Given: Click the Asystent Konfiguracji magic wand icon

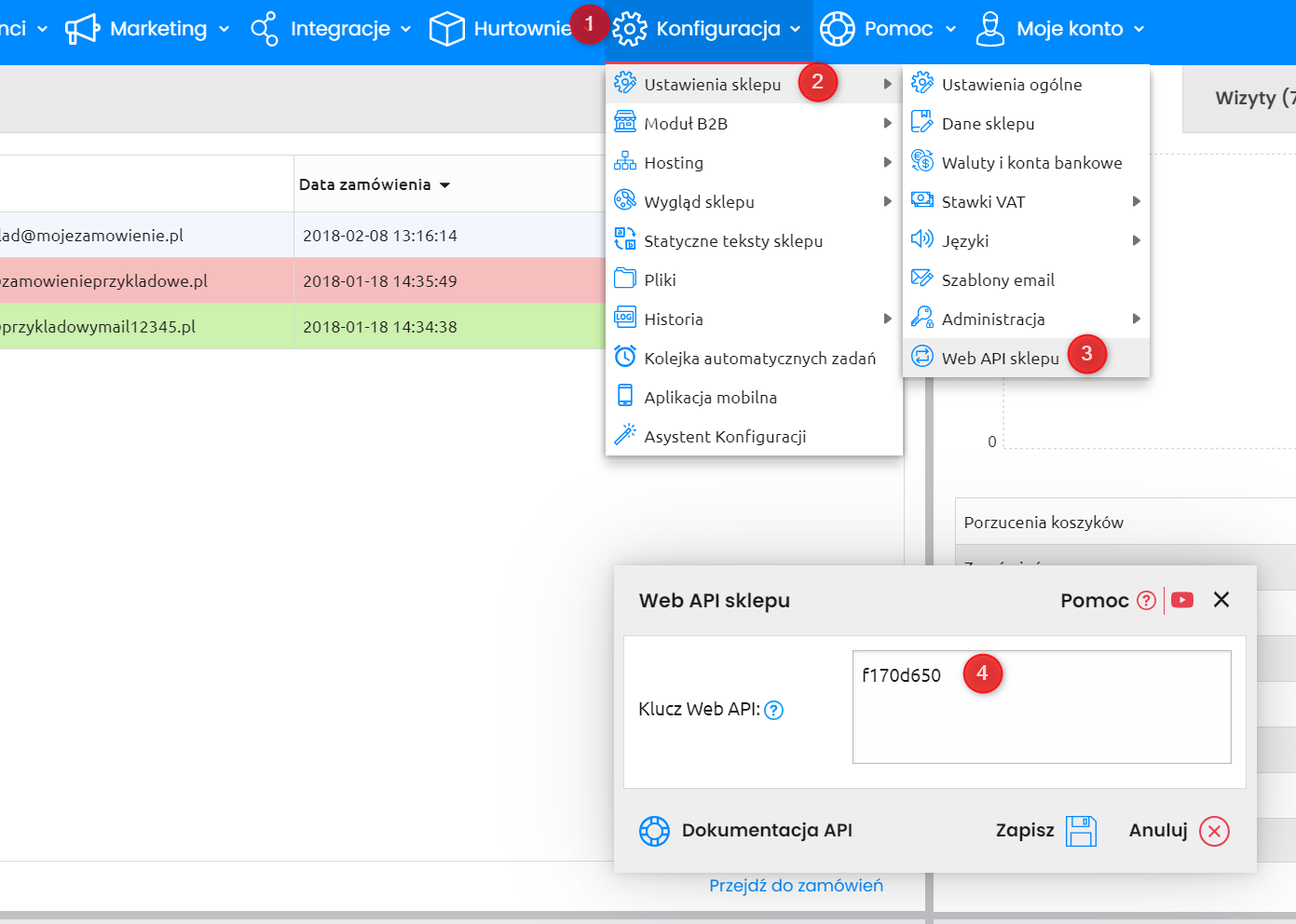Looking at the screenshot, I should [625, 435].
